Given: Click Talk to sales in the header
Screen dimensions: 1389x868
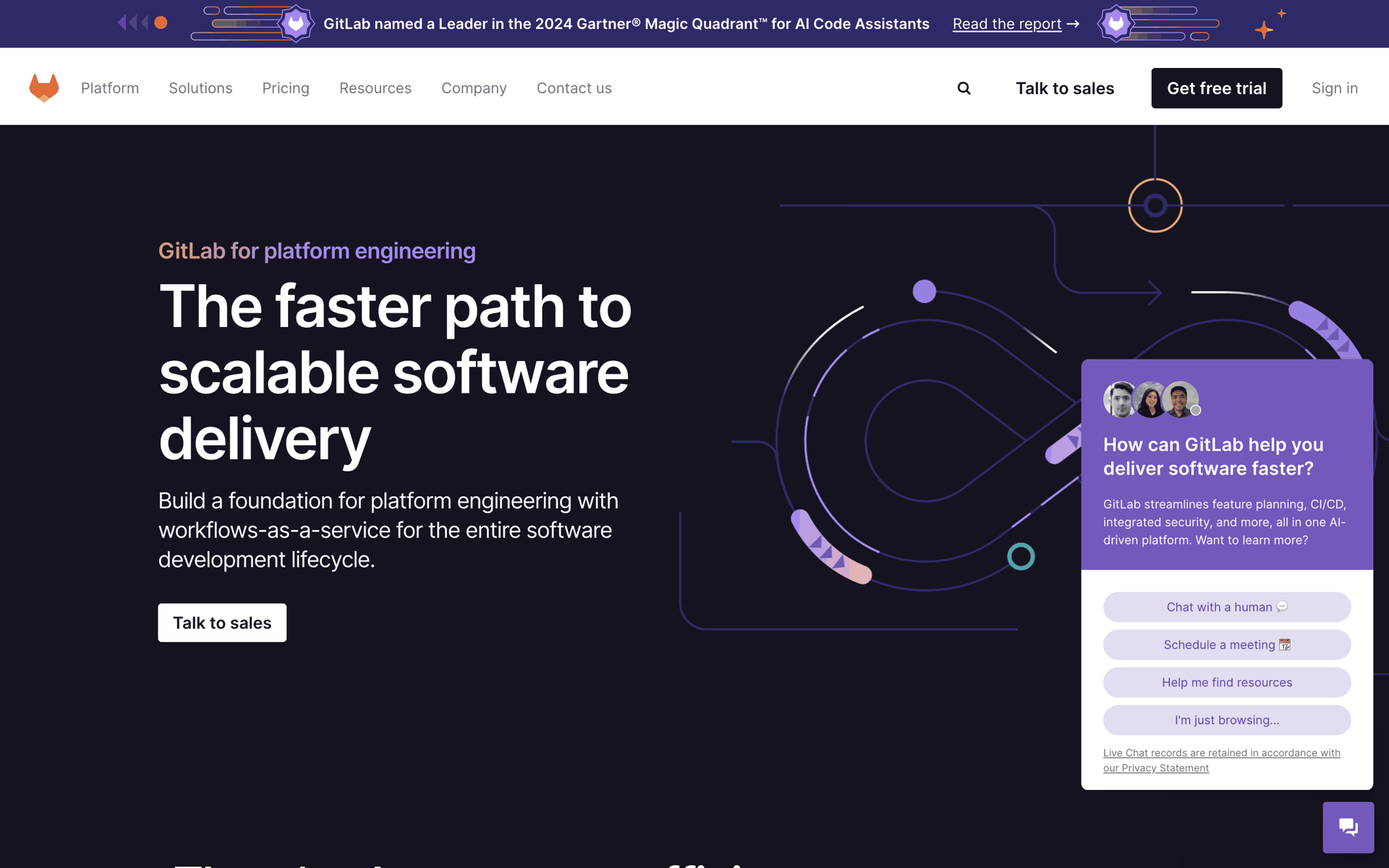Looking at the screenshot, I should coord(1065,88).
